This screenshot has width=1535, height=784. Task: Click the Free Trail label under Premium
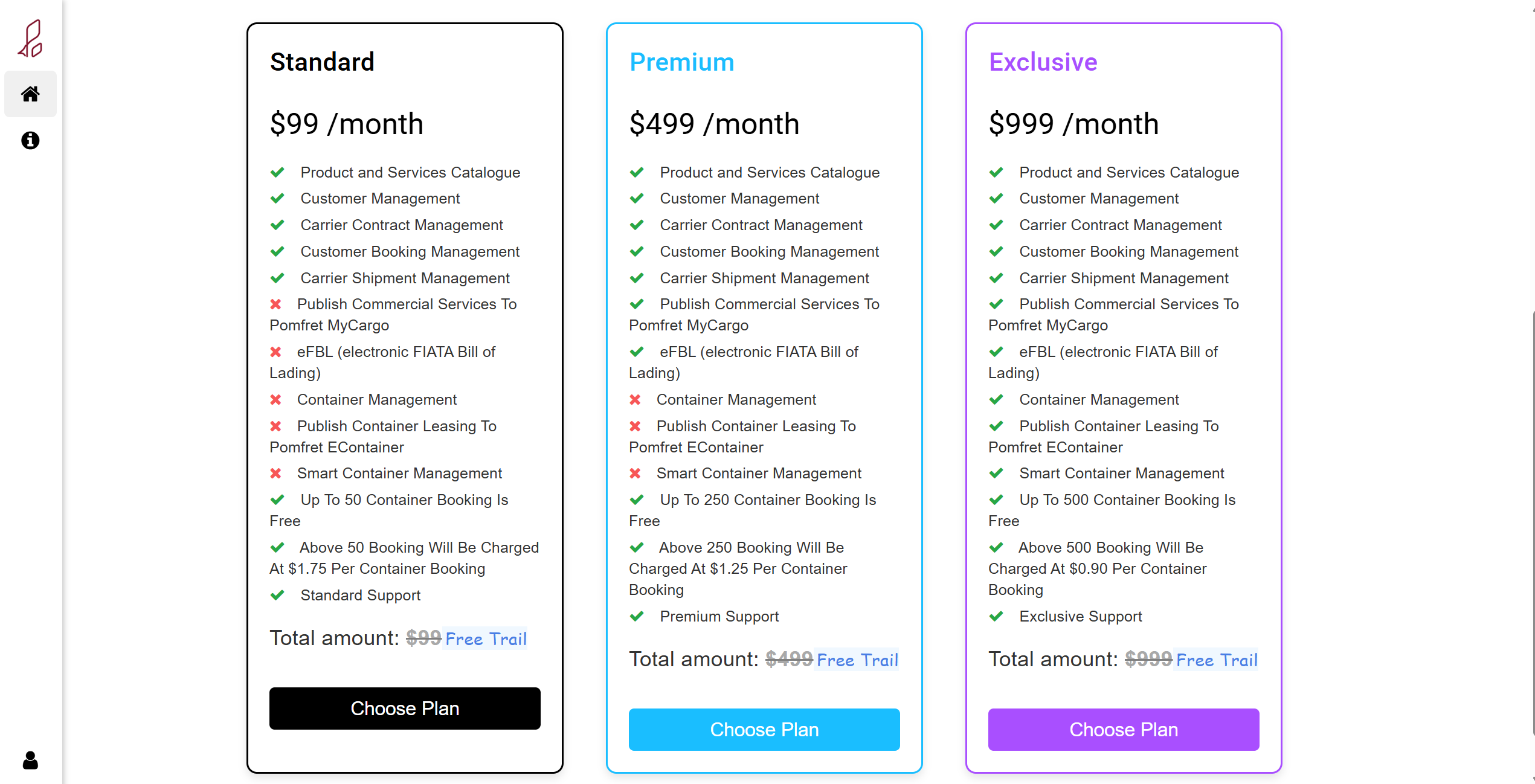click(857, 660)
